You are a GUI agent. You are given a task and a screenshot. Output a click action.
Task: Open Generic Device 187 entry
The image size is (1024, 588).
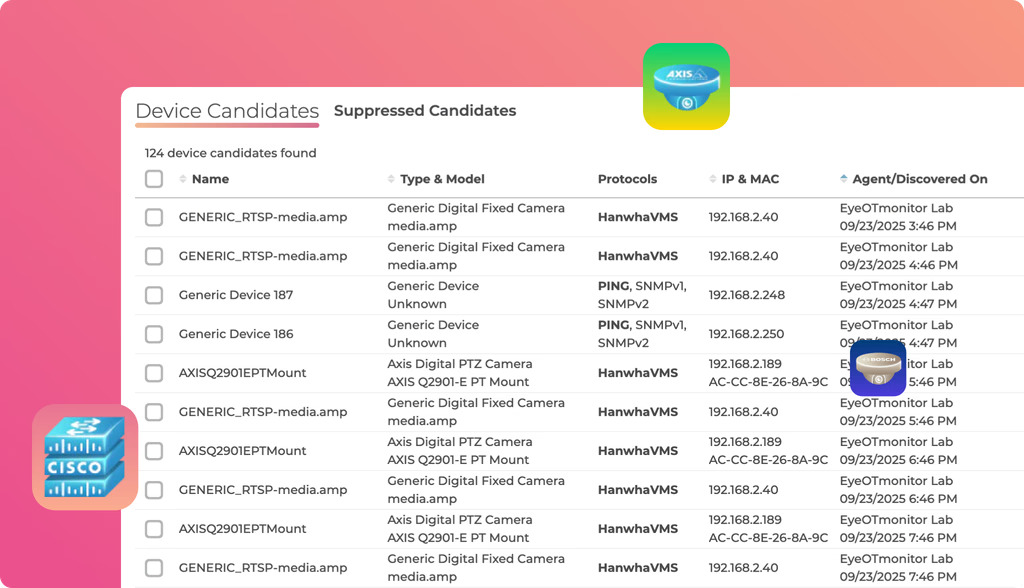pyautogui.click(x=236, y=295)
